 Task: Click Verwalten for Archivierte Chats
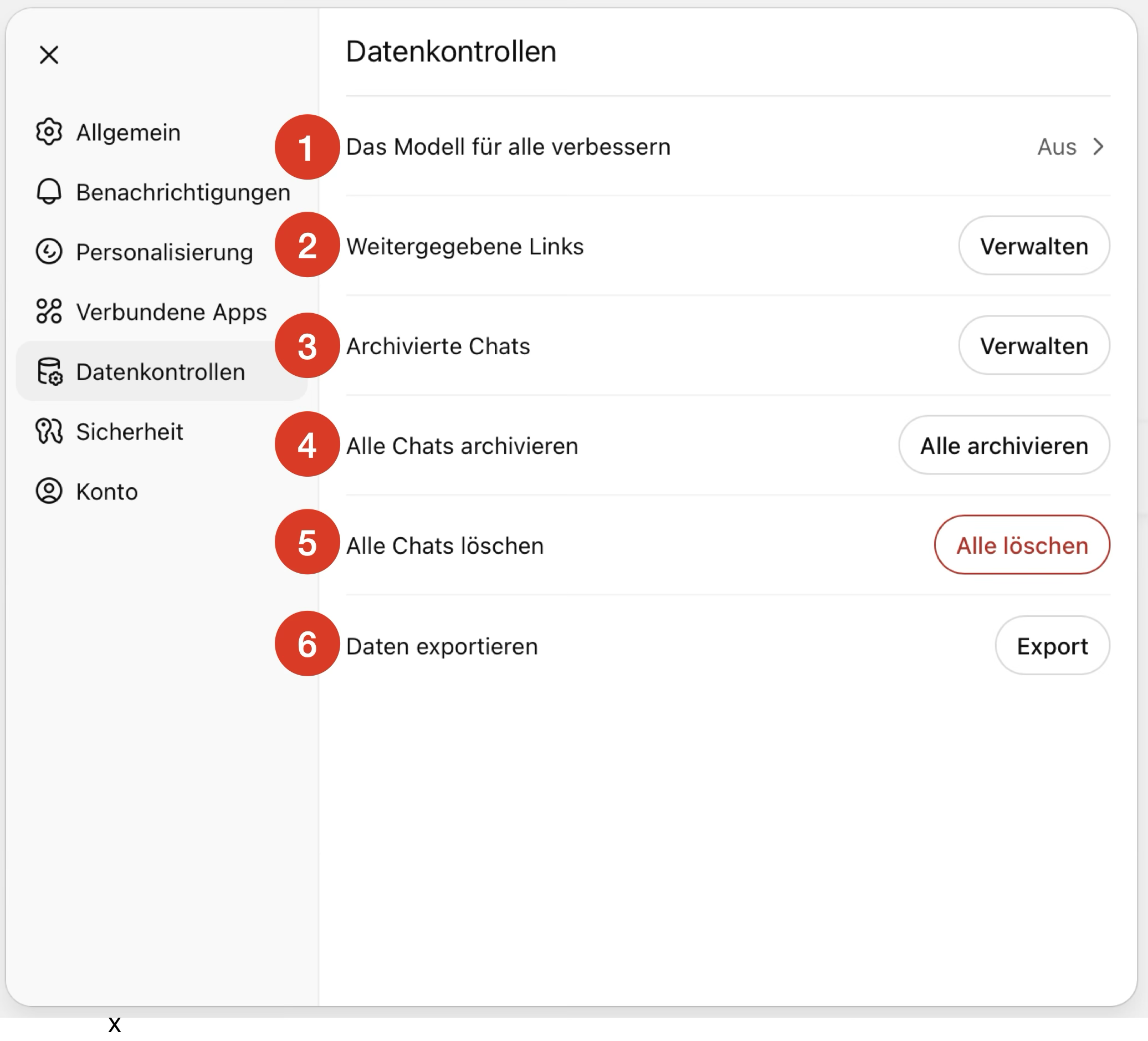coord(1033,346)
